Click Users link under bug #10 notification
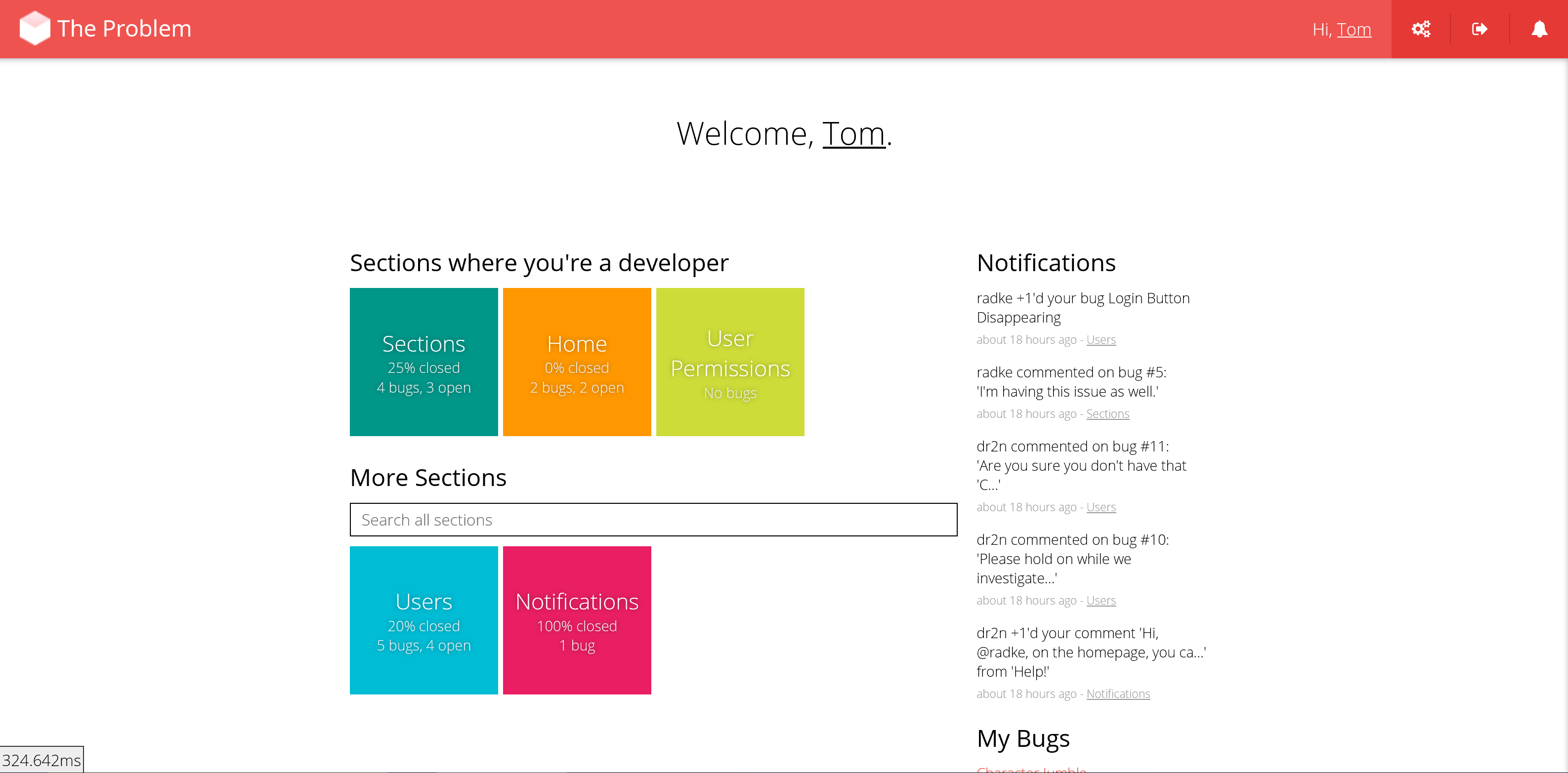 coord(1101,600)
